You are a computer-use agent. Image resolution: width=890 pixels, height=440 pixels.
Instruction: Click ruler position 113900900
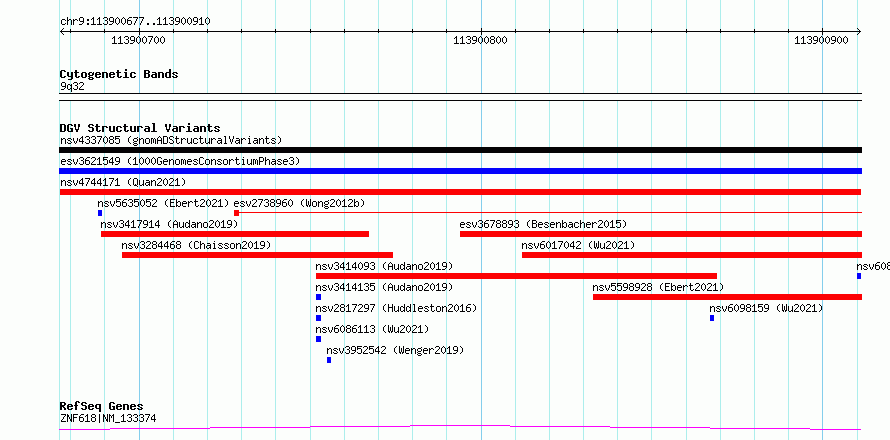pyautogui.click(x=821, y=40)
